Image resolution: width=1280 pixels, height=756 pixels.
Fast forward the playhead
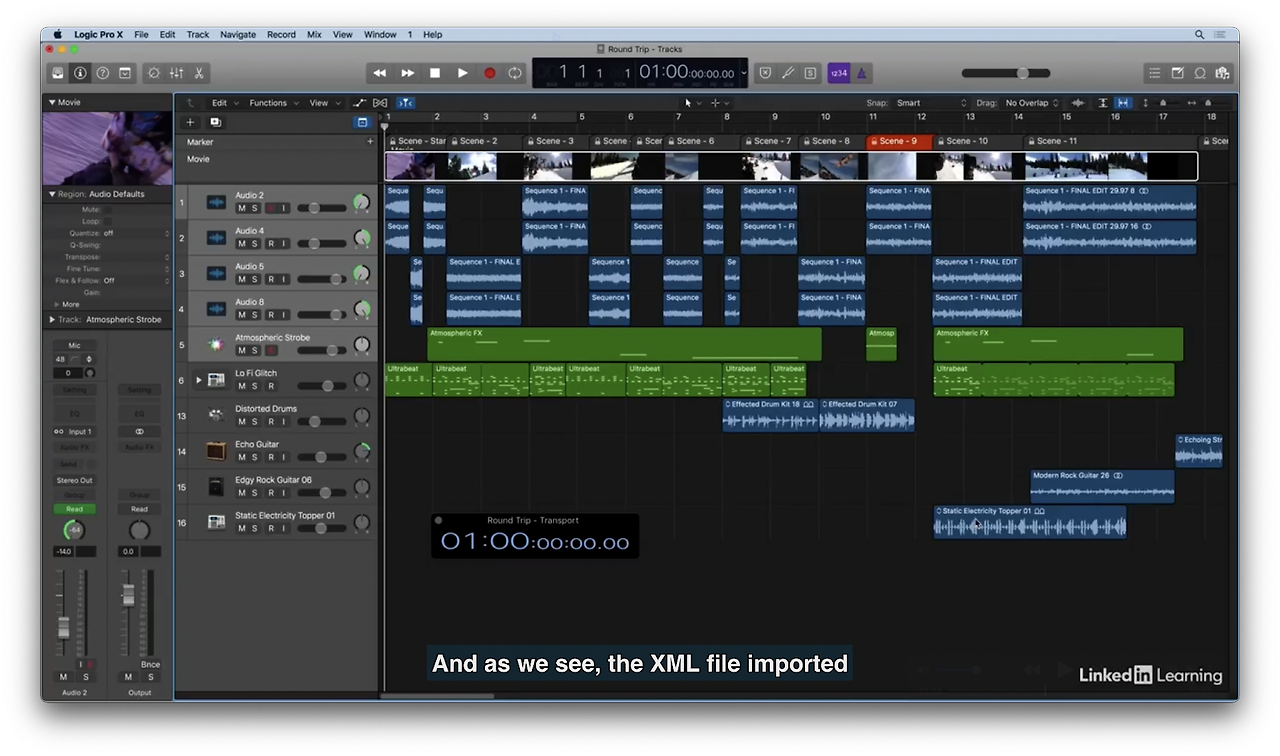[x=407, y=73]
